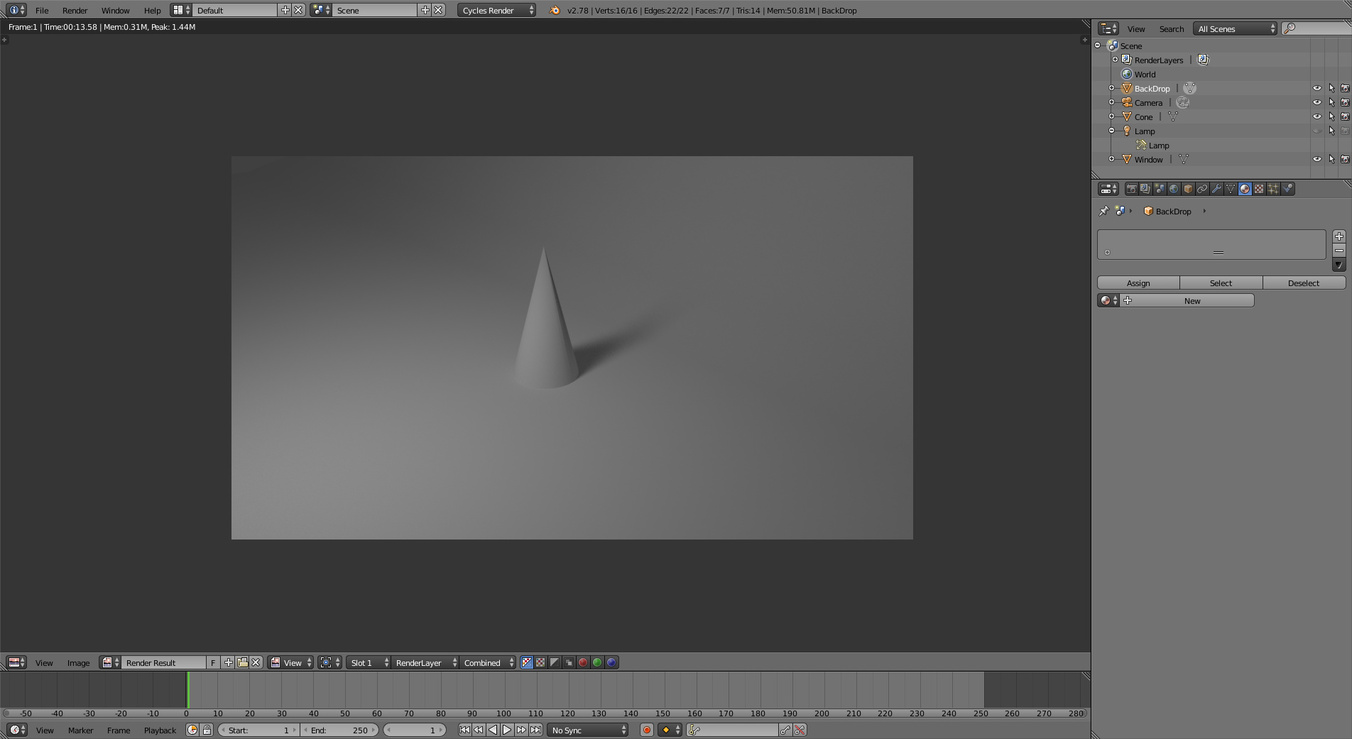The image size is (1352, 739).
Task: Hide the Cone object with its eye toggle
Action: [x=1317, y=116]
